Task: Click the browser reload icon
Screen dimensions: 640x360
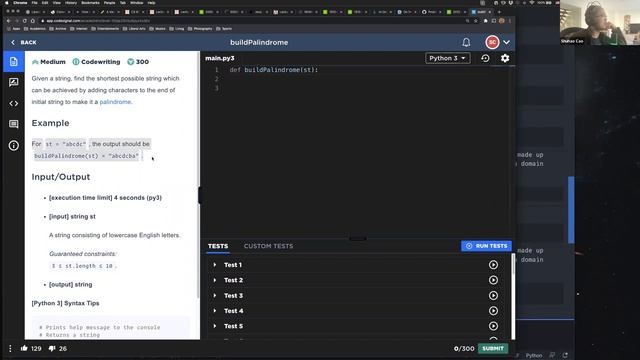Action: click(25, 21)
